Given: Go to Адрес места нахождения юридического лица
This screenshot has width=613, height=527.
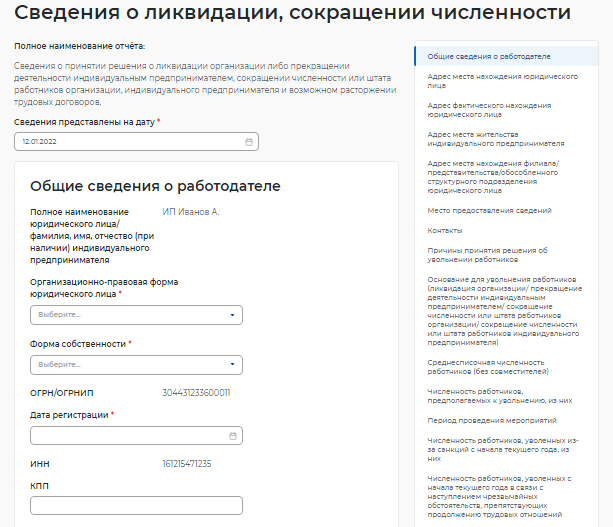Looking at the screenshot, I should (503, 81).
